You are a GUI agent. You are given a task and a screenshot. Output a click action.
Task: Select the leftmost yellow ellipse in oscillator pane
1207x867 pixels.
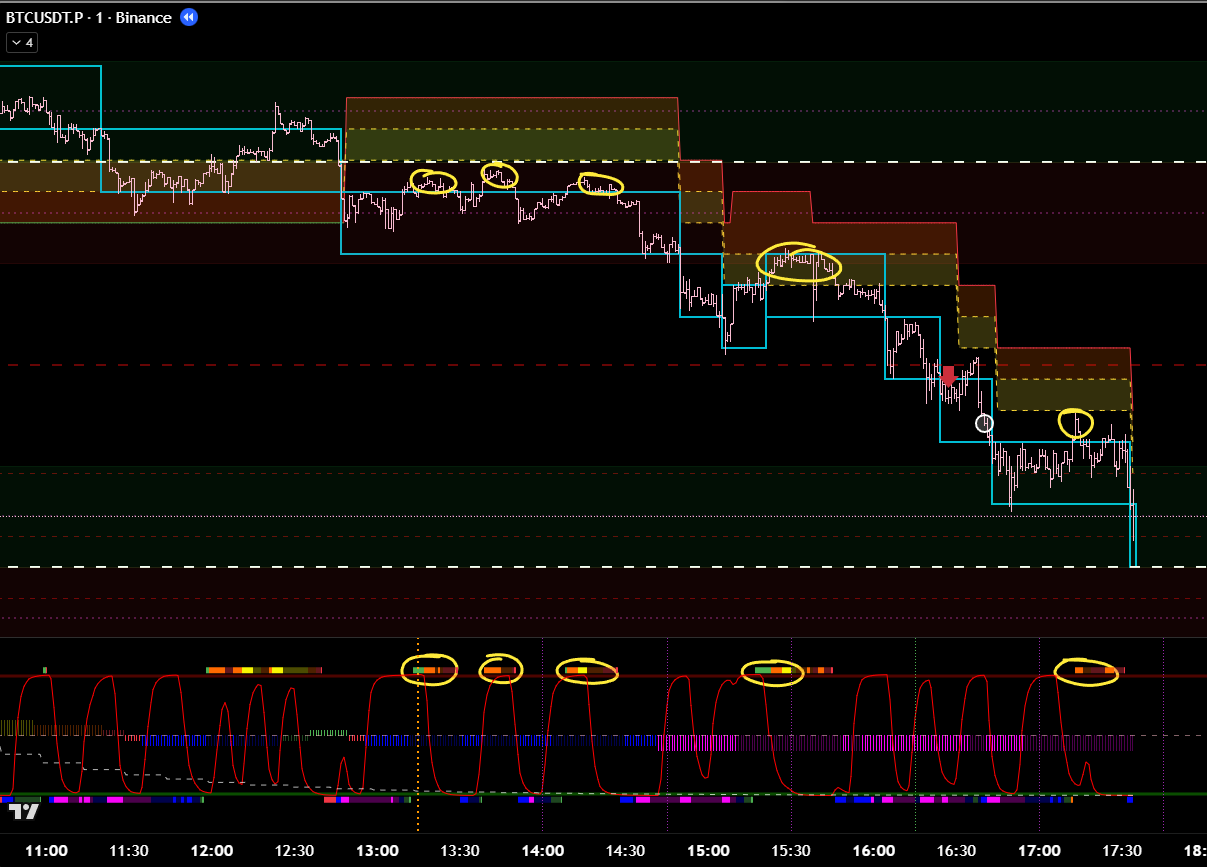tap(429, 669)
